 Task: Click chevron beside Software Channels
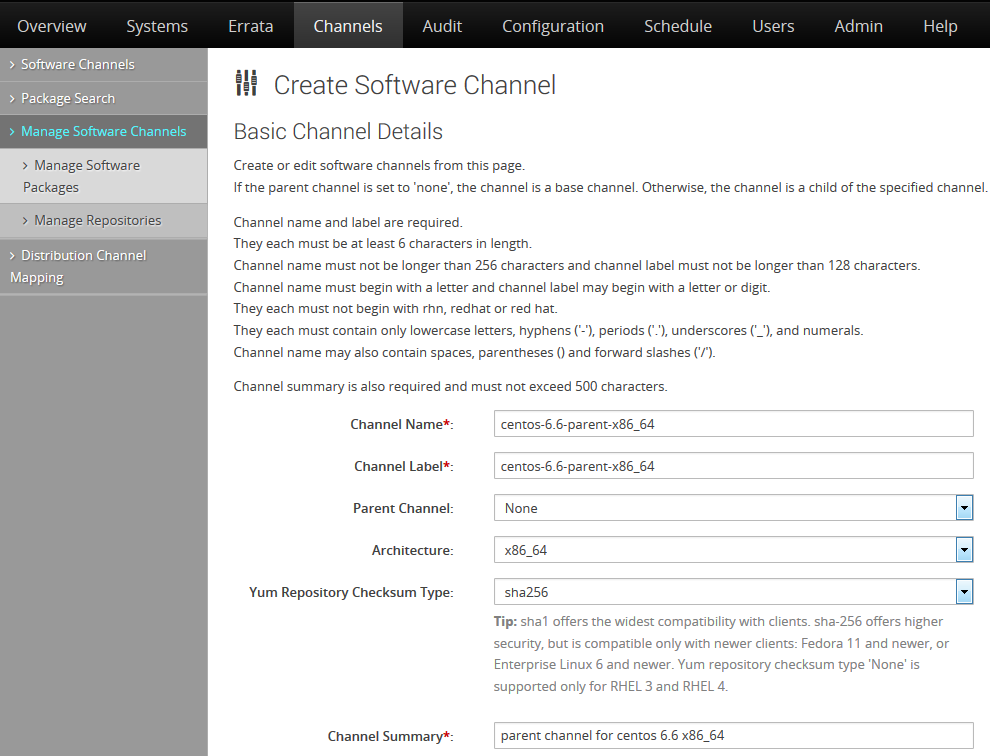coord(12,64)
